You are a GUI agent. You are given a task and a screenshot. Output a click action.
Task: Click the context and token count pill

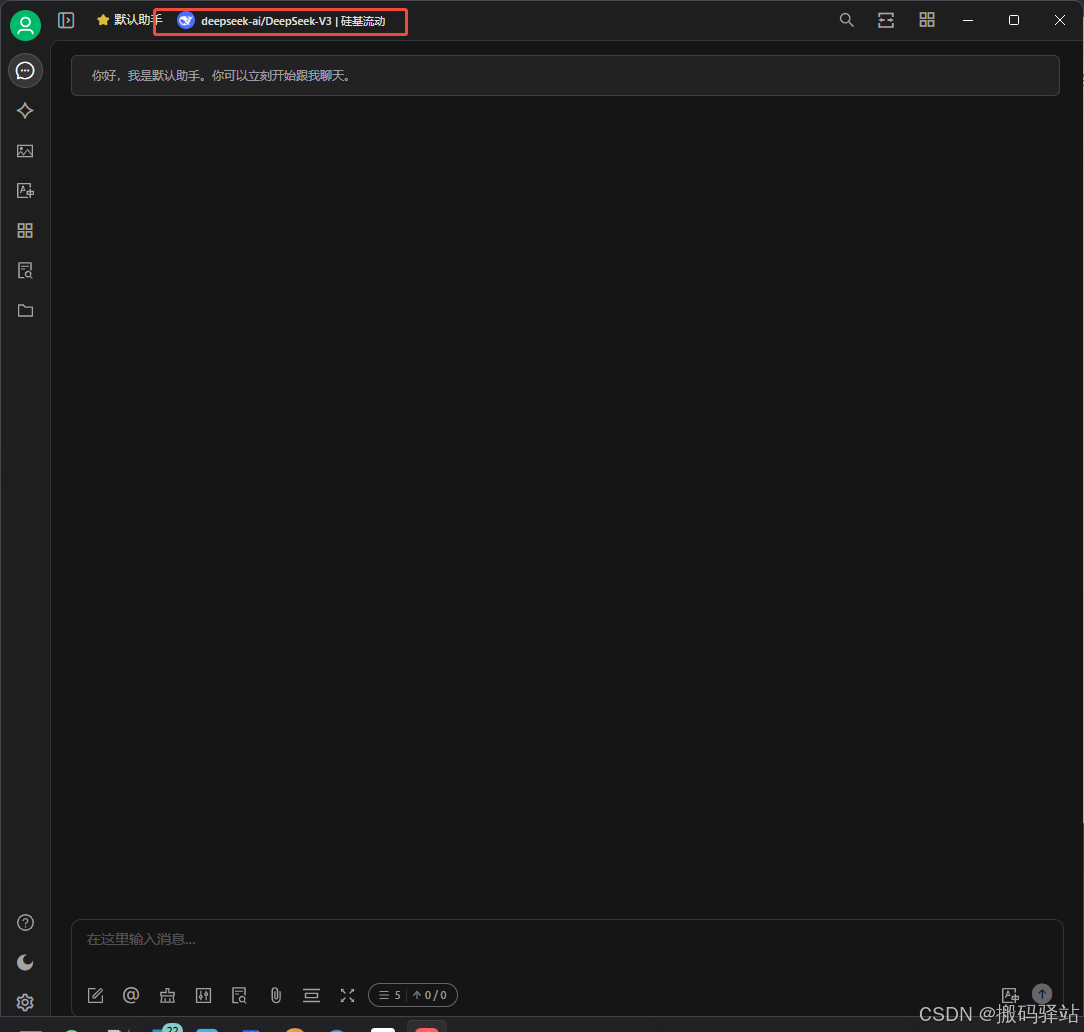[413, 995]
